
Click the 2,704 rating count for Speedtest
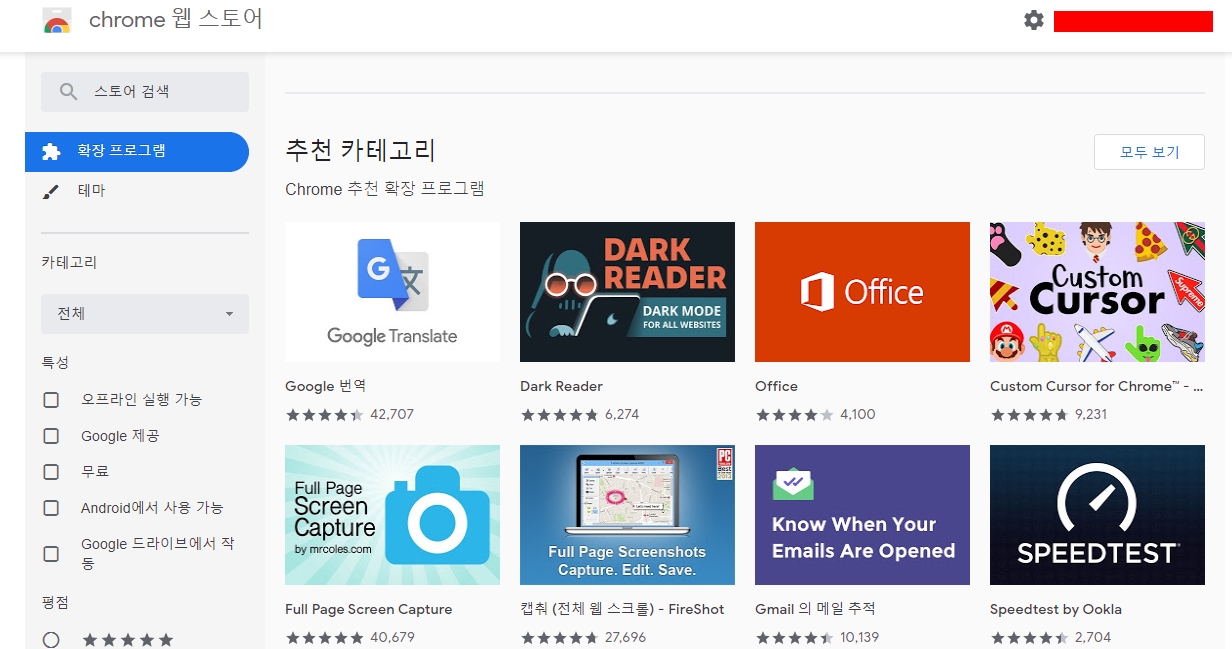pyautogui.click(x=1092, y=637)
